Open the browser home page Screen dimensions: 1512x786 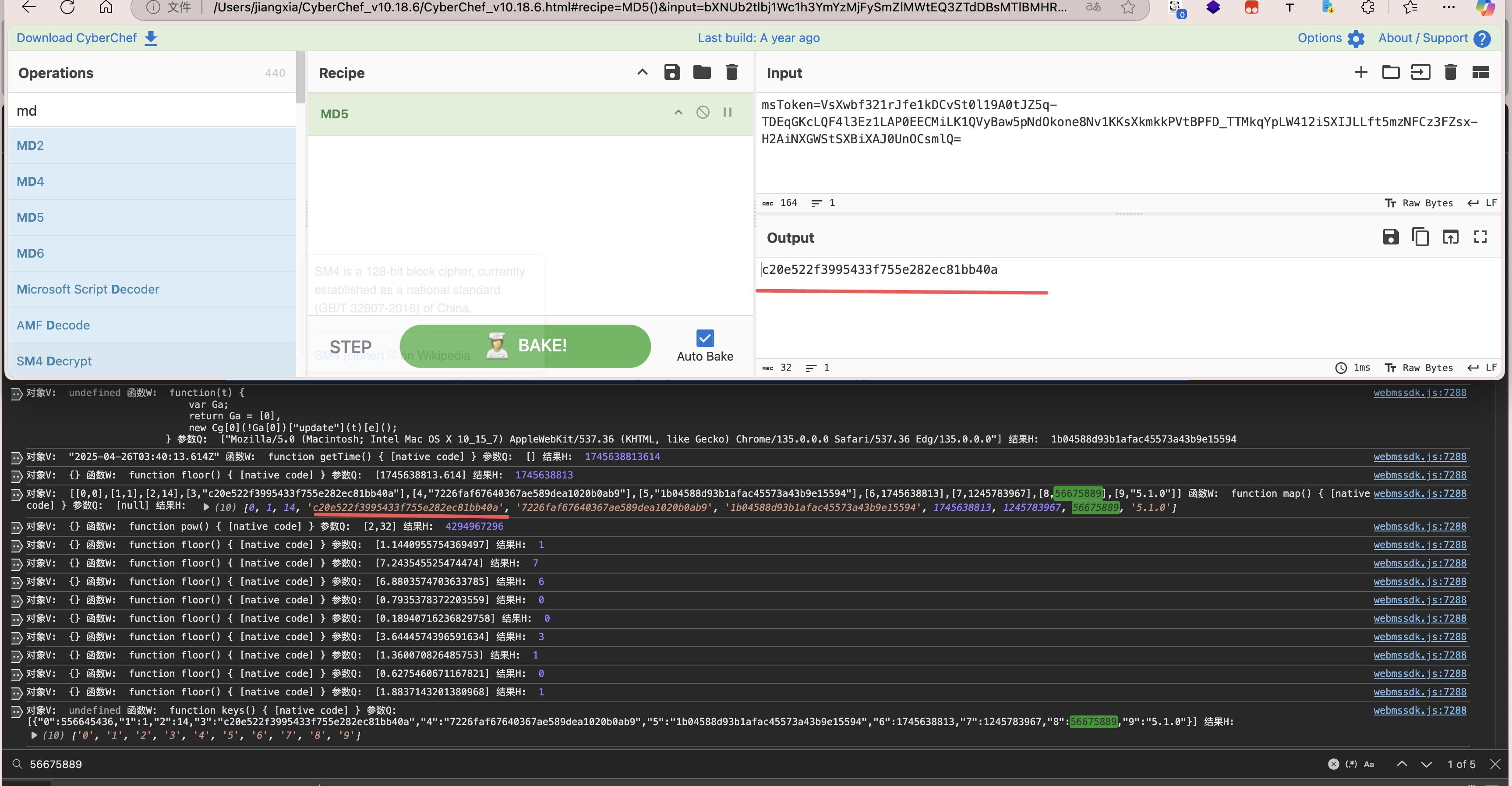(x=106, y=7)
